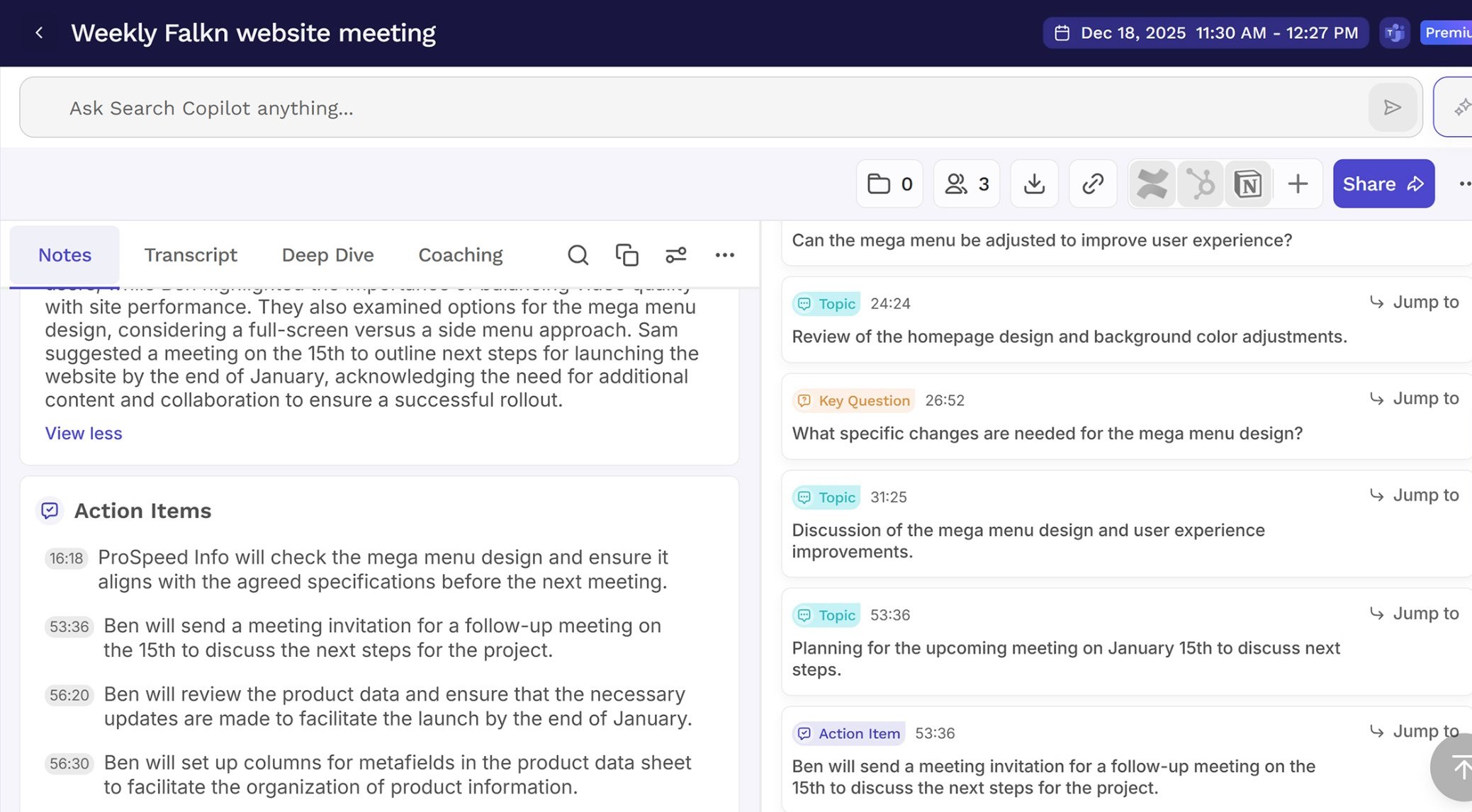The width and height of the screenshot is (1472, 812).
Task: Jump to timestamp 53:36 in Action Items
Action: 69,627
